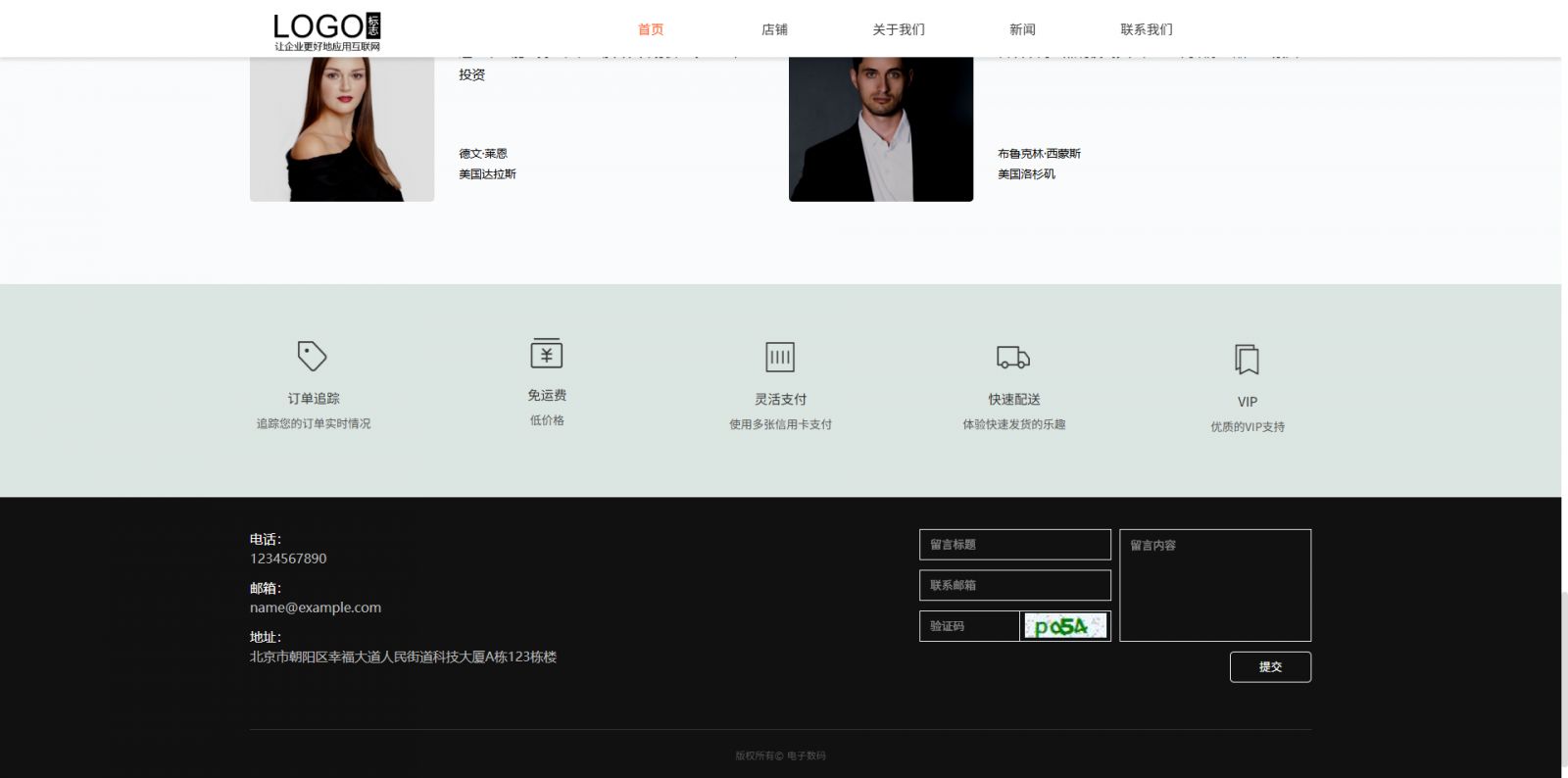
Task: Click the VIP heading text
Action: [1248, 402]
